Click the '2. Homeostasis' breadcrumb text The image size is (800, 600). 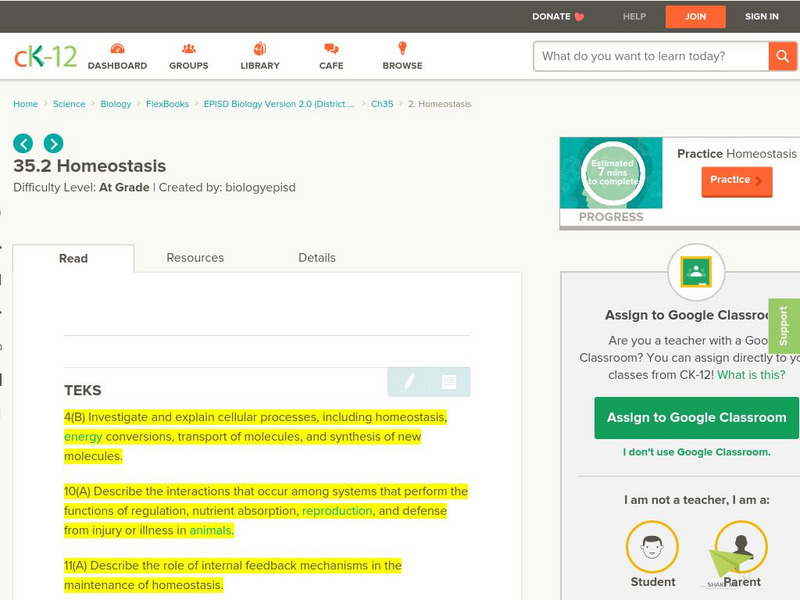tap(439, 104)
